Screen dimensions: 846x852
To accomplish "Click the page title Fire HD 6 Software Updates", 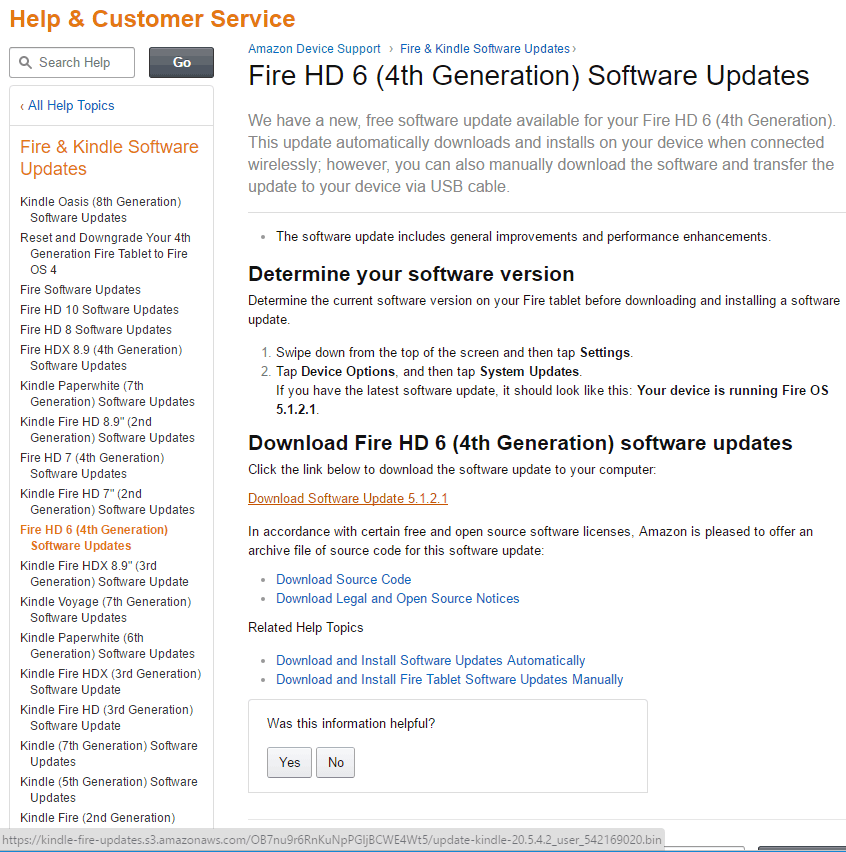I will (x=529, y=76).
